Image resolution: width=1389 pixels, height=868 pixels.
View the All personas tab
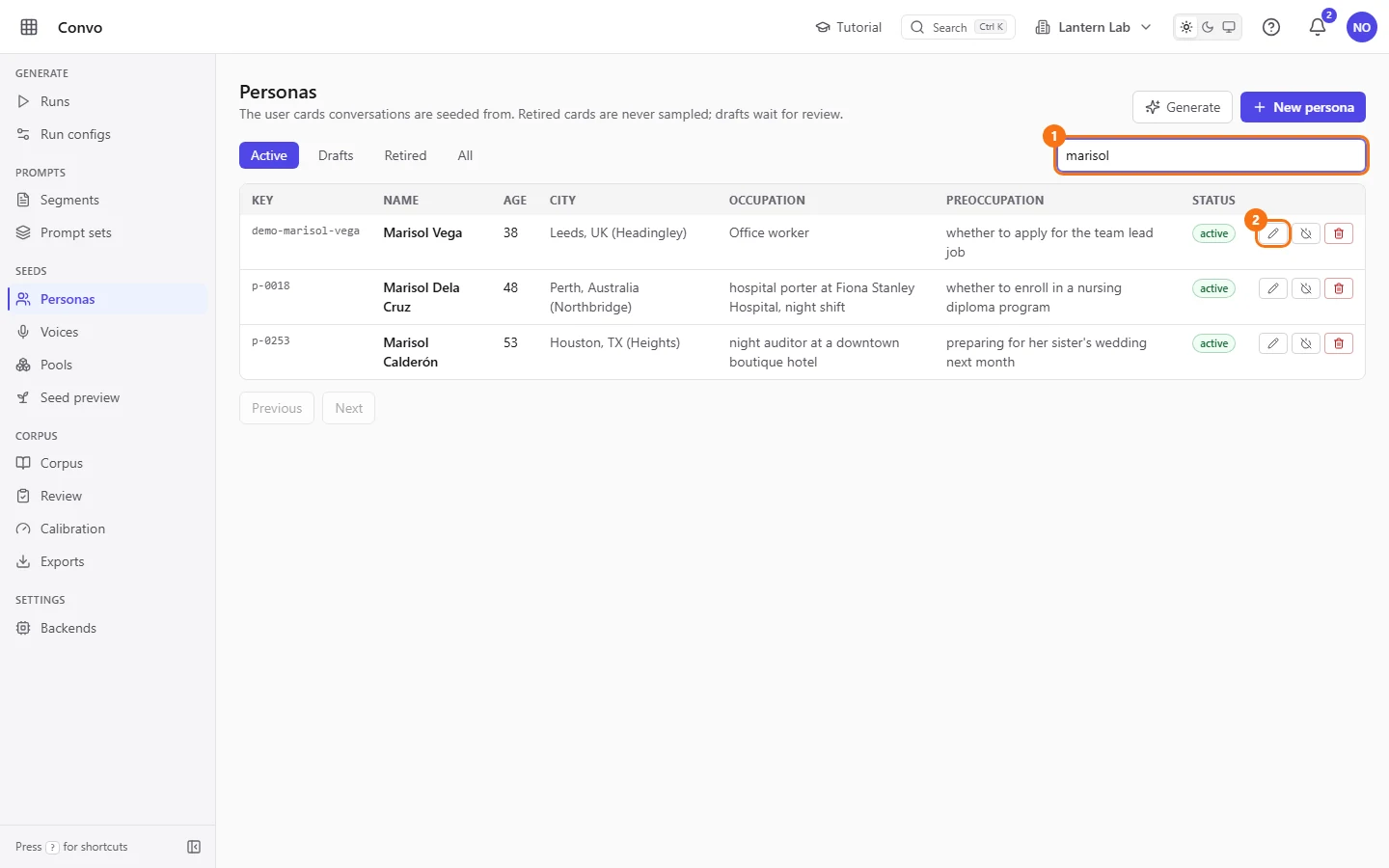(465, 155)
